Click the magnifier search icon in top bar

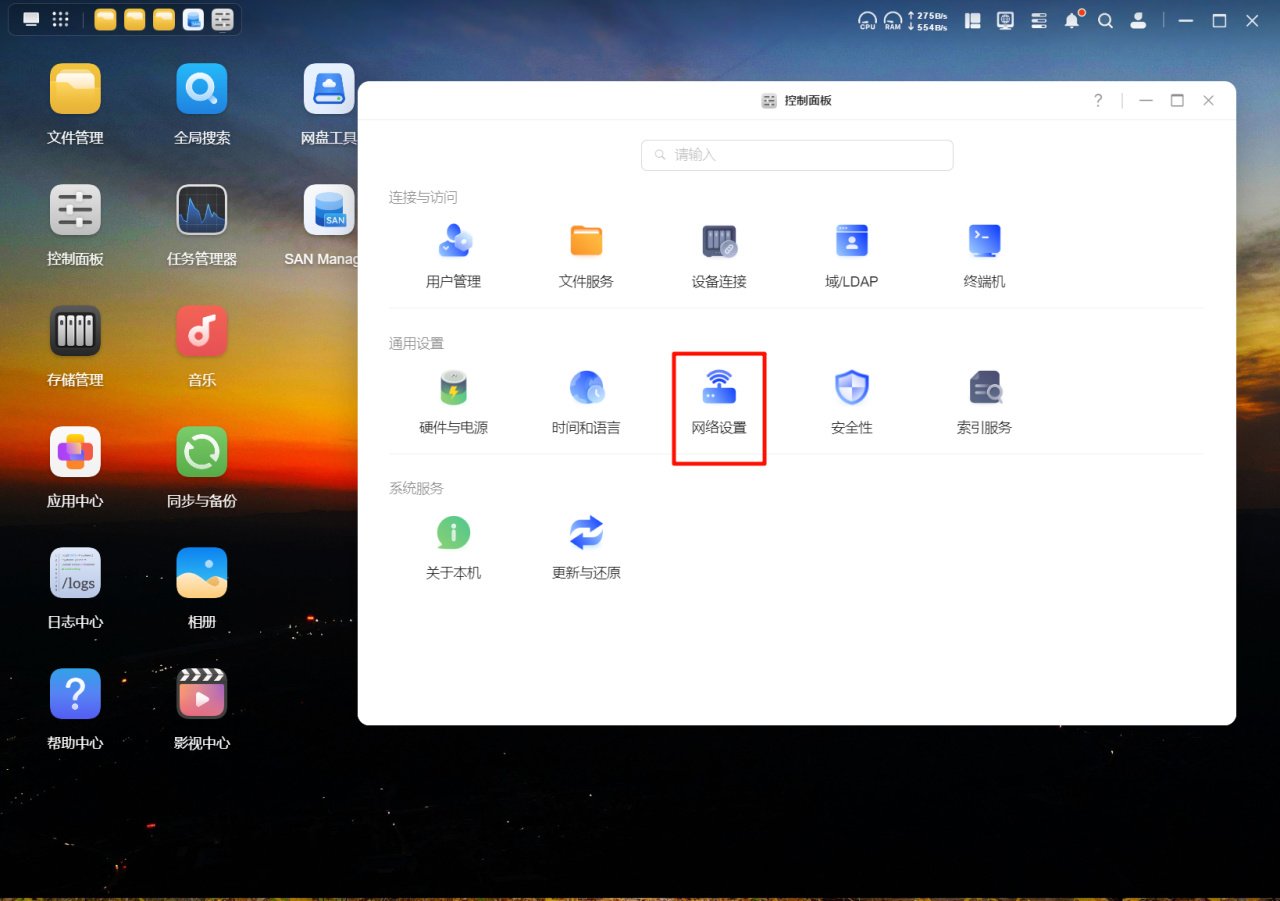1105,20
